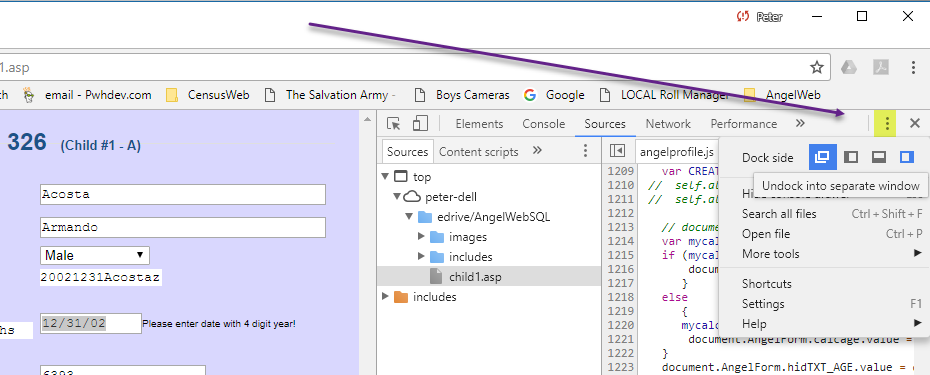Switch to the Network tab
The width and height of the screenshot is (930, 375).
pyautogui.click(x=668, y=123)
